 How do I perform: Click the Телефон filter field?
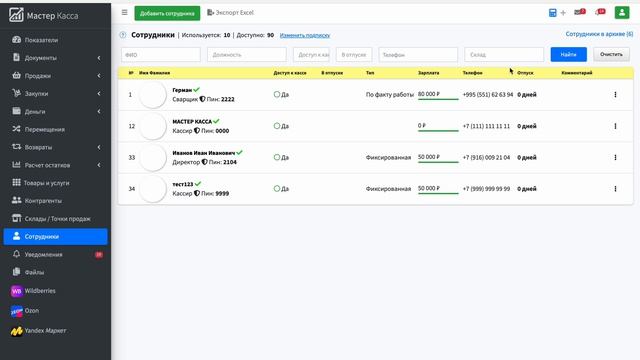418,55
